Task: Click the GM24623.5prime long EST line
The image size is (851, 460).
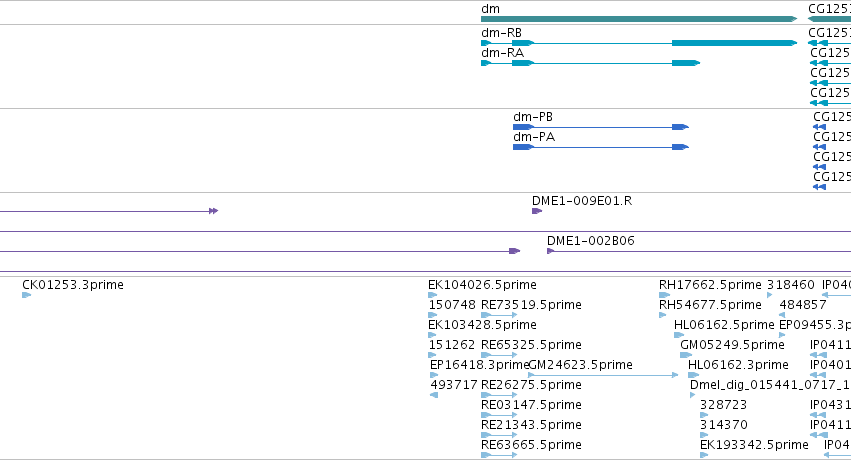Action: 603,375
